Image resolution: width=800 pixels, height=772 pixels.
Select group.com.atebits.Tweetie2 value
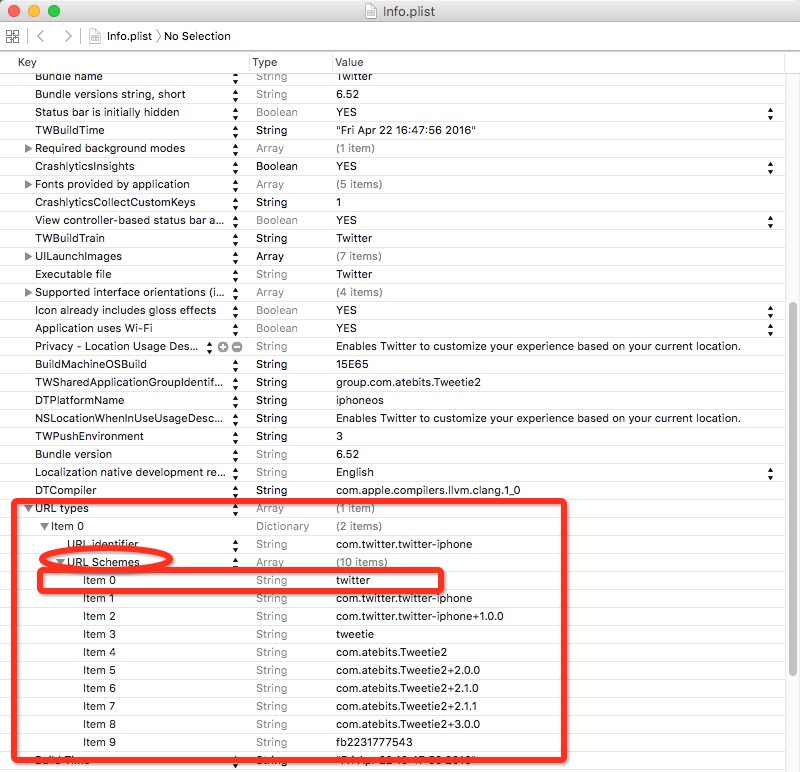pyautogui.click(x=408, y=382)
